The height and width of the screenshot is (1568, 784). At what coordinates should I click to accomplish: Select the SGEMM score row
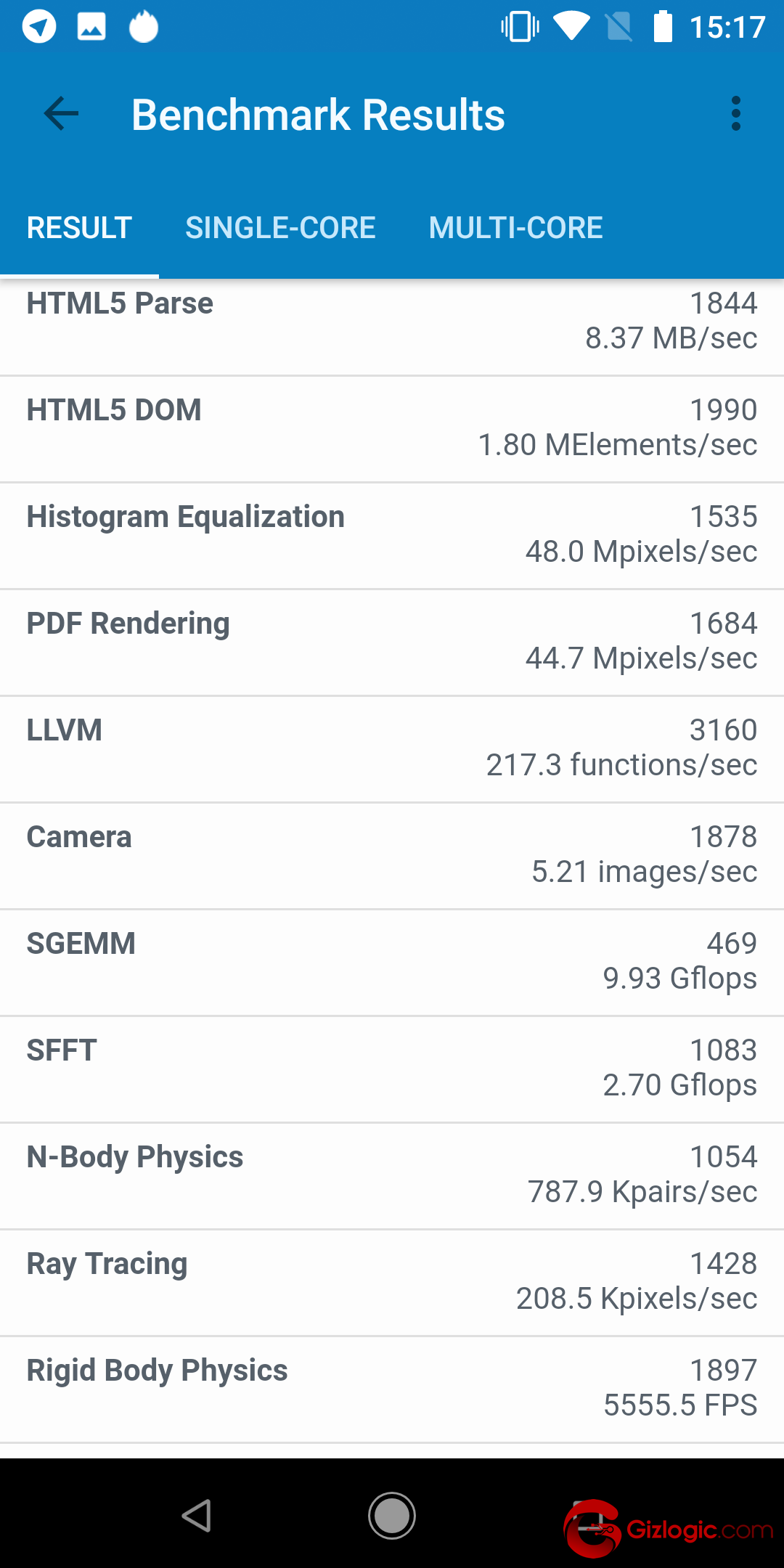coord(392,961)
